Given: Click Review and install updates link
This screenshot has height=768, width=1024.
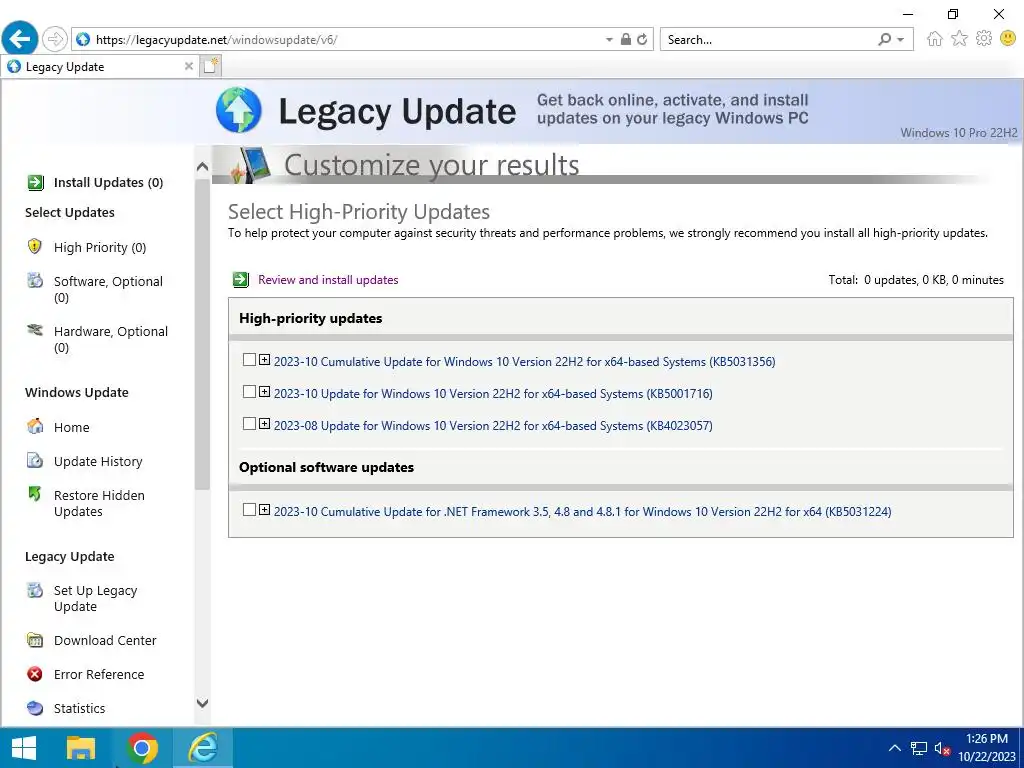Looking at the screenshot, I should pos(328,280).
